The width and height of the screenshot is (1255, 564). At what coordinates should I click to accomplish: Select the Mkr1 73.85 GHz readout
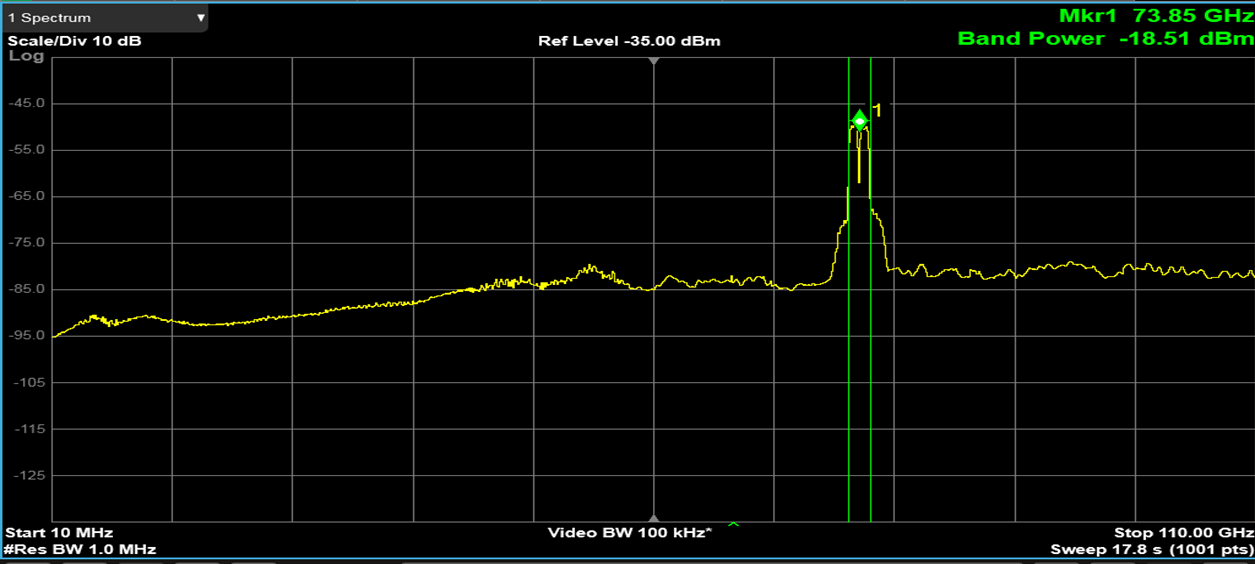[x=1155, y=16]
